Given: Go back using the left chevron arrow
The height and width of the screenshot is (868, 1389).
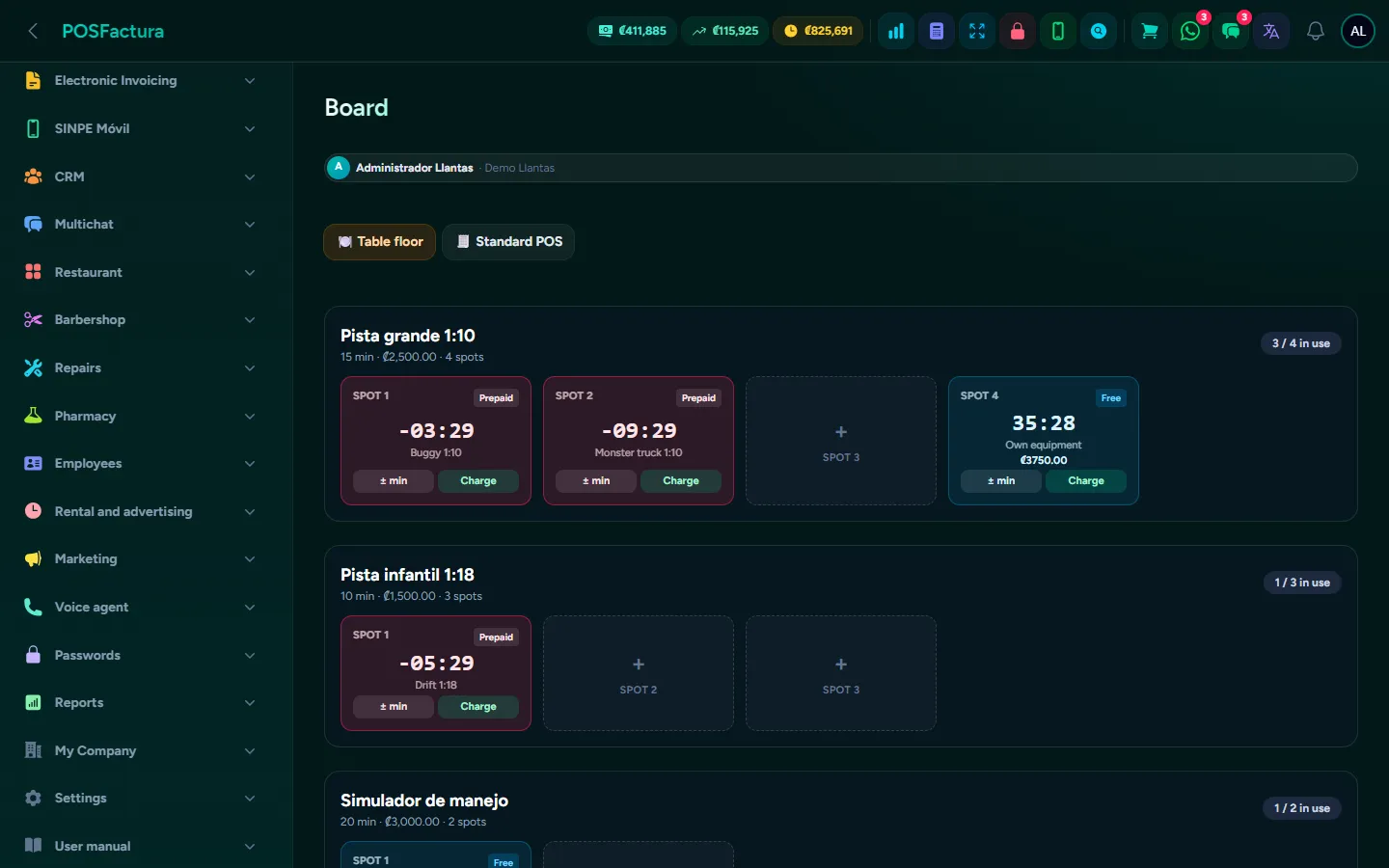Looking at the screenshot, I should pyautogui.click(x=33, y=31).
